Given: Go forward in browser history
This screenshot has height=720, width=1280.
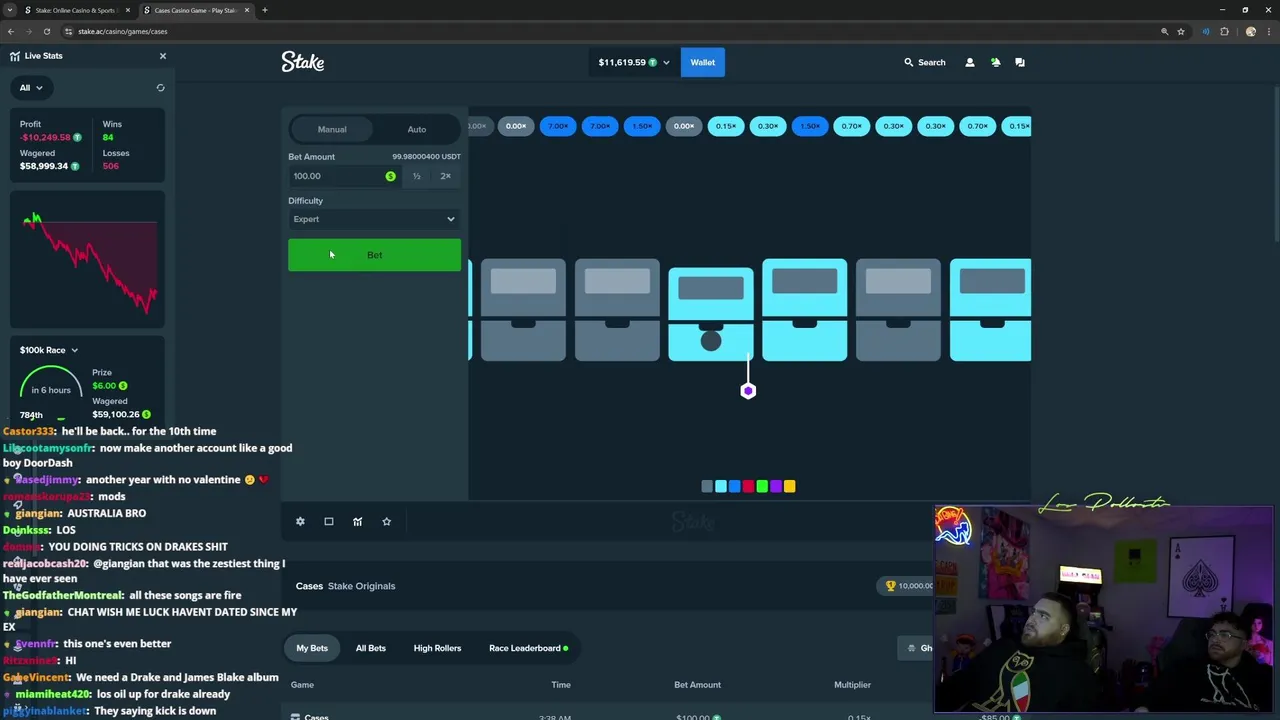Looking at the screenshot, I should coord(28,31).
